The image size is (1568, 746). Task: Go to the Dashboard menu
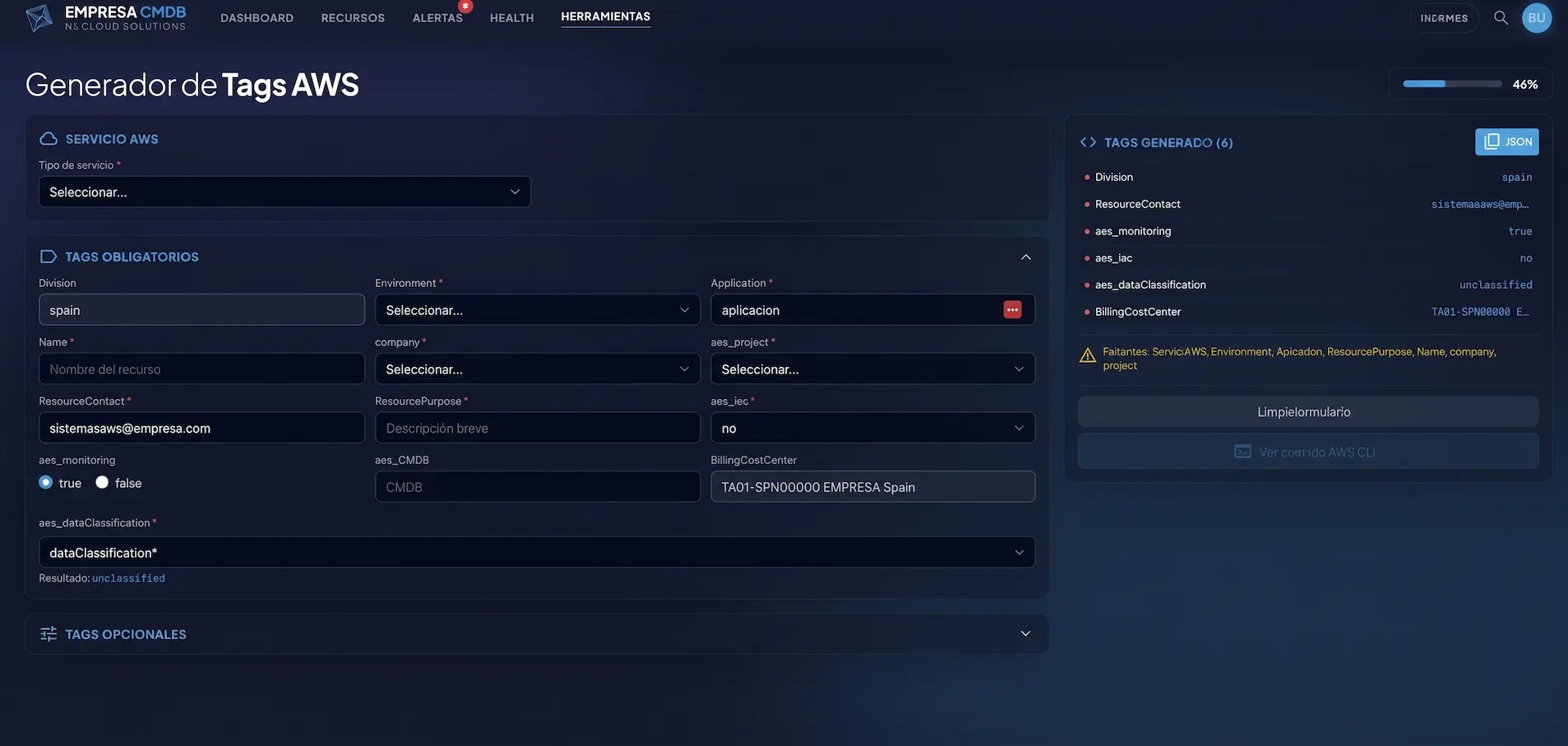[x=257, y=18]
